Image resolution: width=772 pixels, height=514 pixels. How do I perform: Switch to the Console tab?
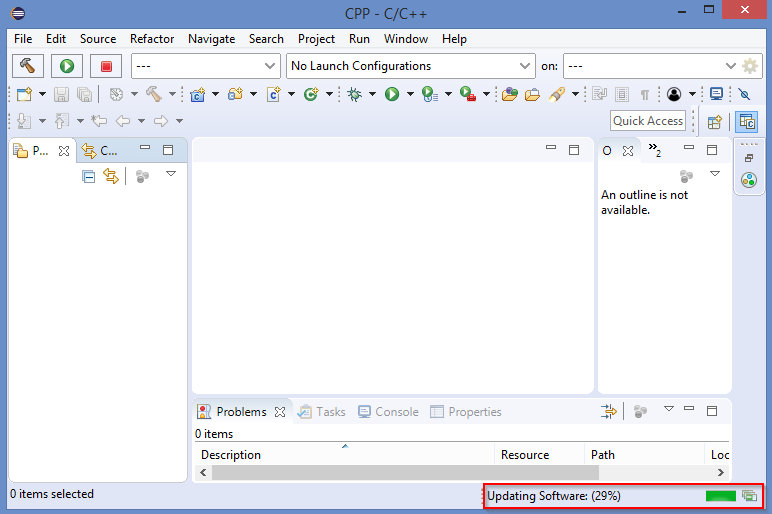(x=388, y=412)
